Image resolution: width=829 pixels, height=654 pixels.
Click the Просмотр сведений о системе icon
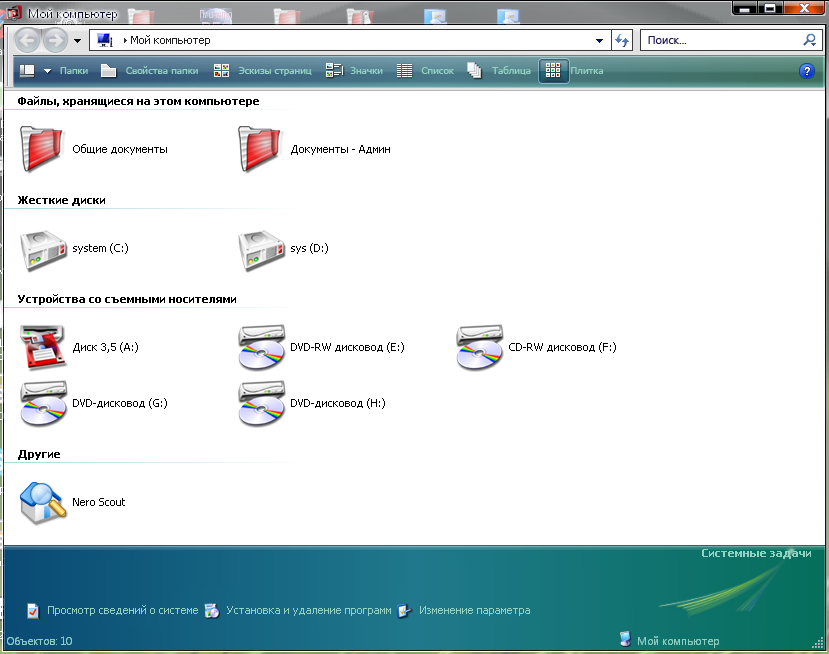(x=33, y=611)
